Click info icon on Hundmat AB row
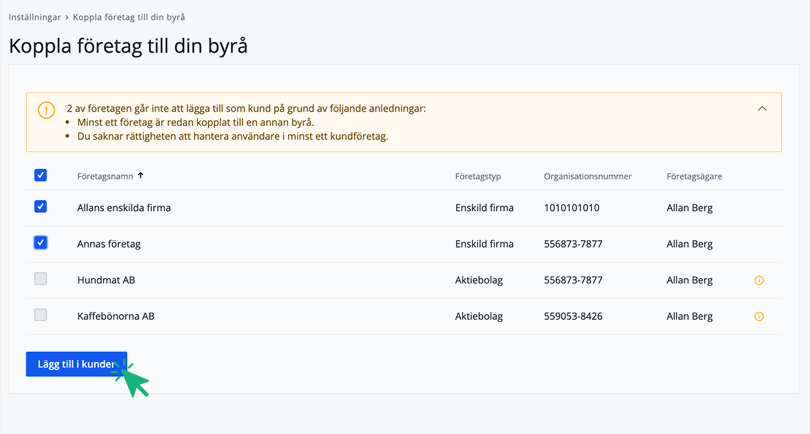The width and height of the screenshot is (810, 434). [x=759, y=281]
